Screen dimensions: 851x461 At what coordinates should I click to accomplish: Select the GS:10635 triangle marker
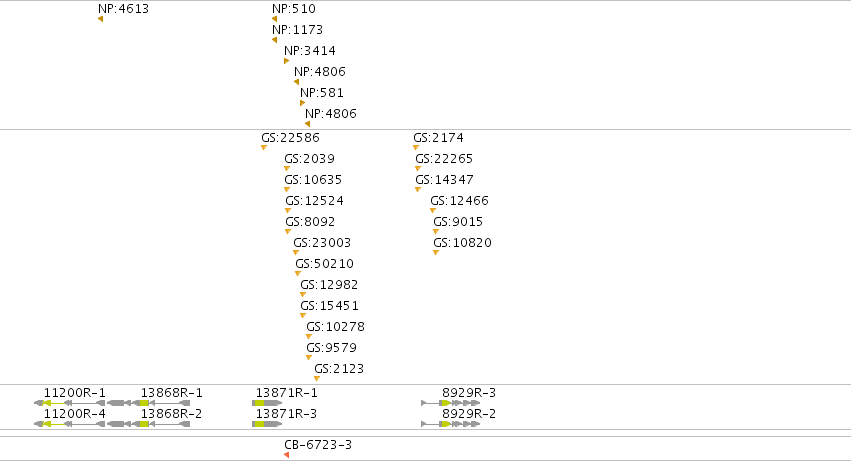[x=287, y=190]
